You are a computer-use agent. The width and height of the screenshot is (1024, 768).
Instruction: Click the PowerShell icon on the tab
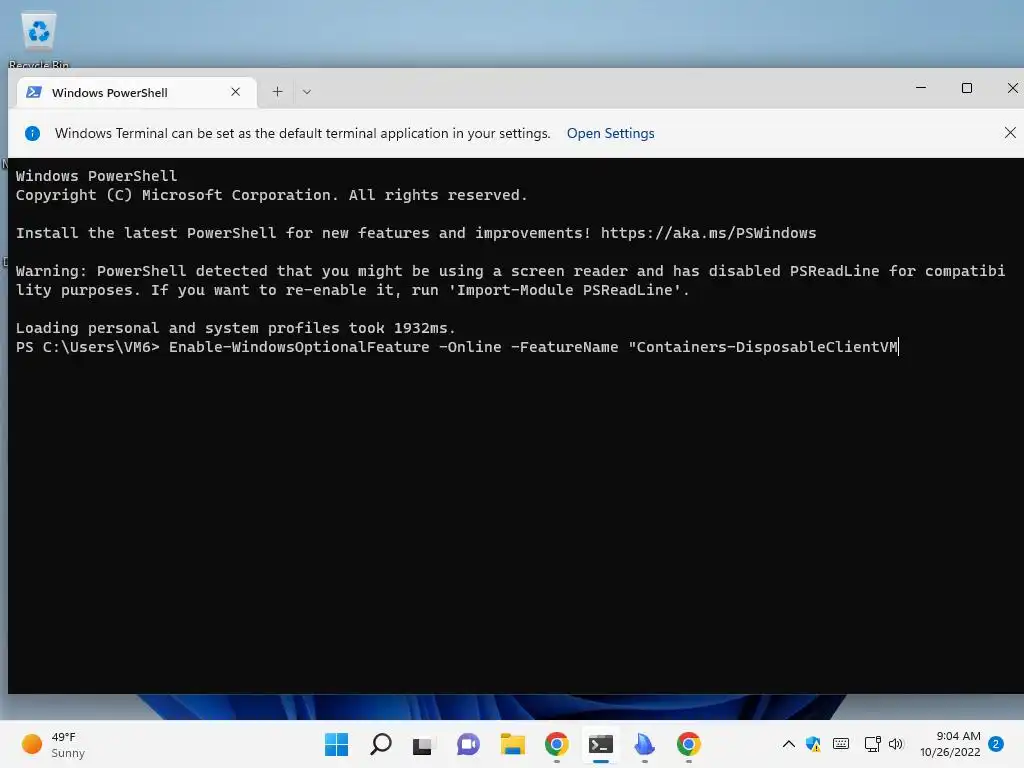coord(34,92)
